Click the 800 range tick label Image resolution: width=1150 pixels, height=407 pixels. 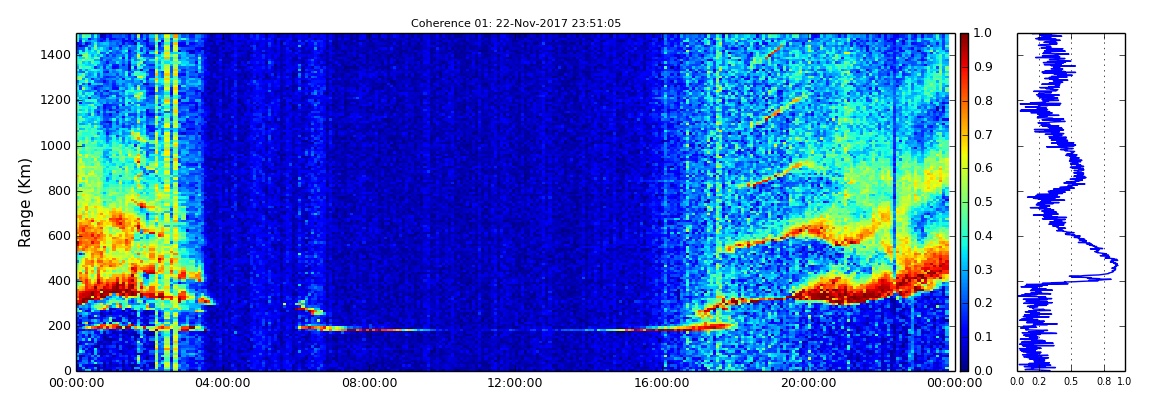point(60,191)
